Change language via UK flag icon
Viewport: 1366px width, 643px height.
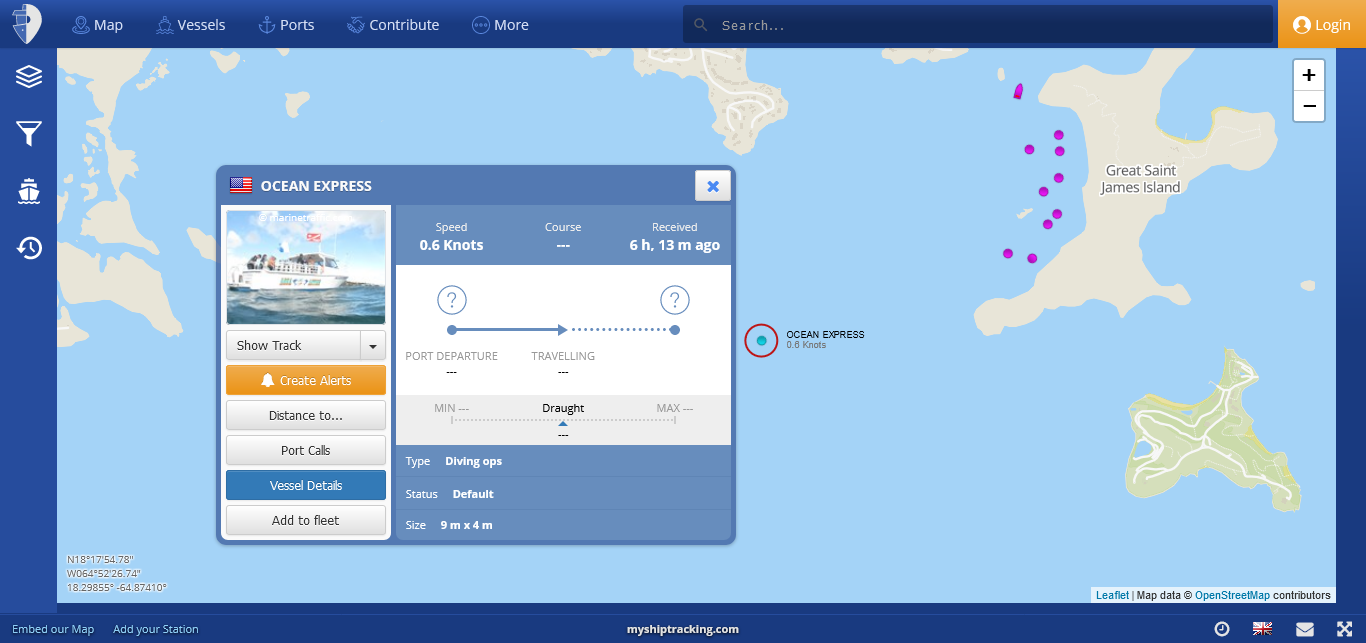coord(1263,629)
